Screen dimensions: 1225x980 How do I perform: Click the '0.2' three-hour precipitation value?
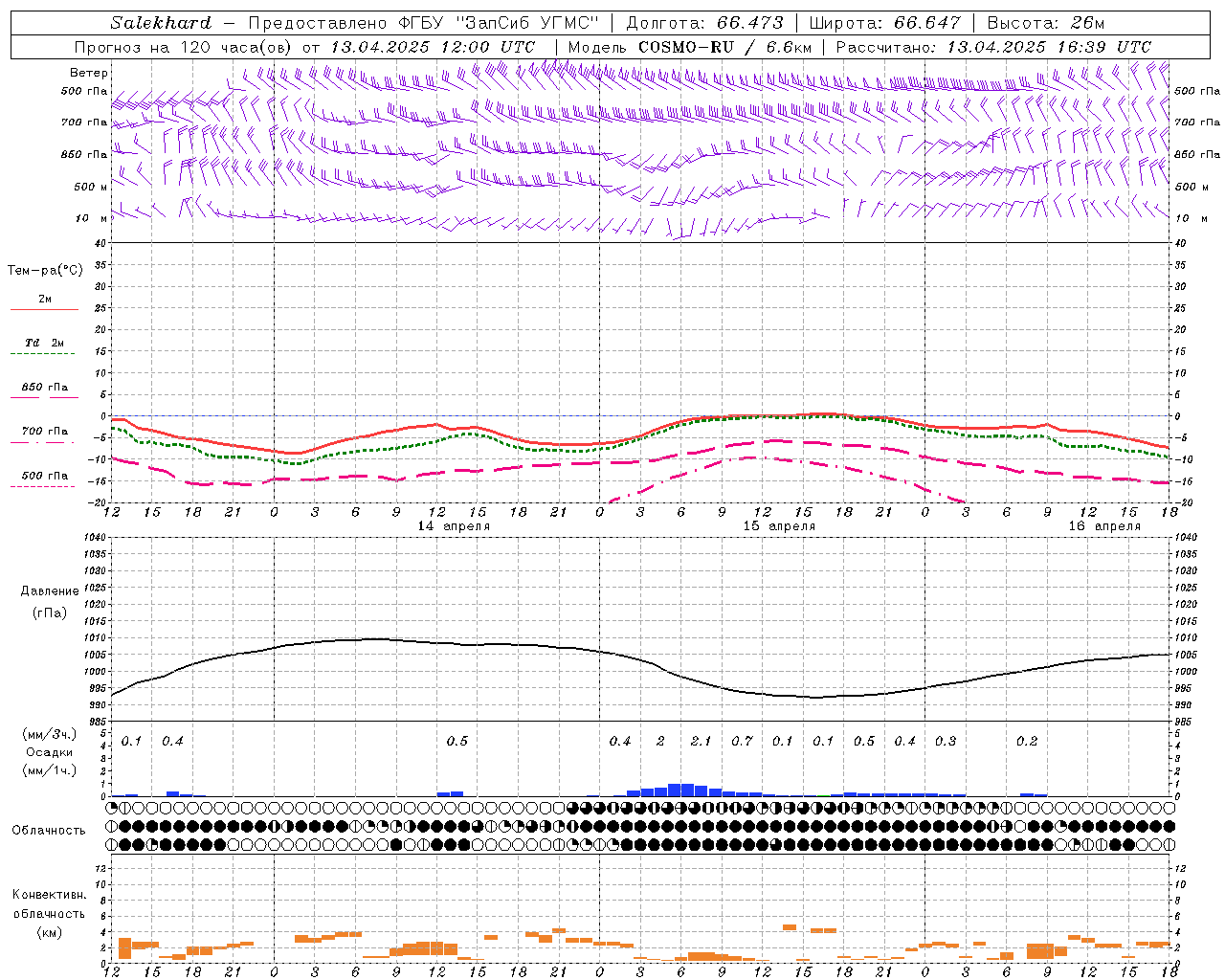pyautogui.click(x=1027, y=741)
